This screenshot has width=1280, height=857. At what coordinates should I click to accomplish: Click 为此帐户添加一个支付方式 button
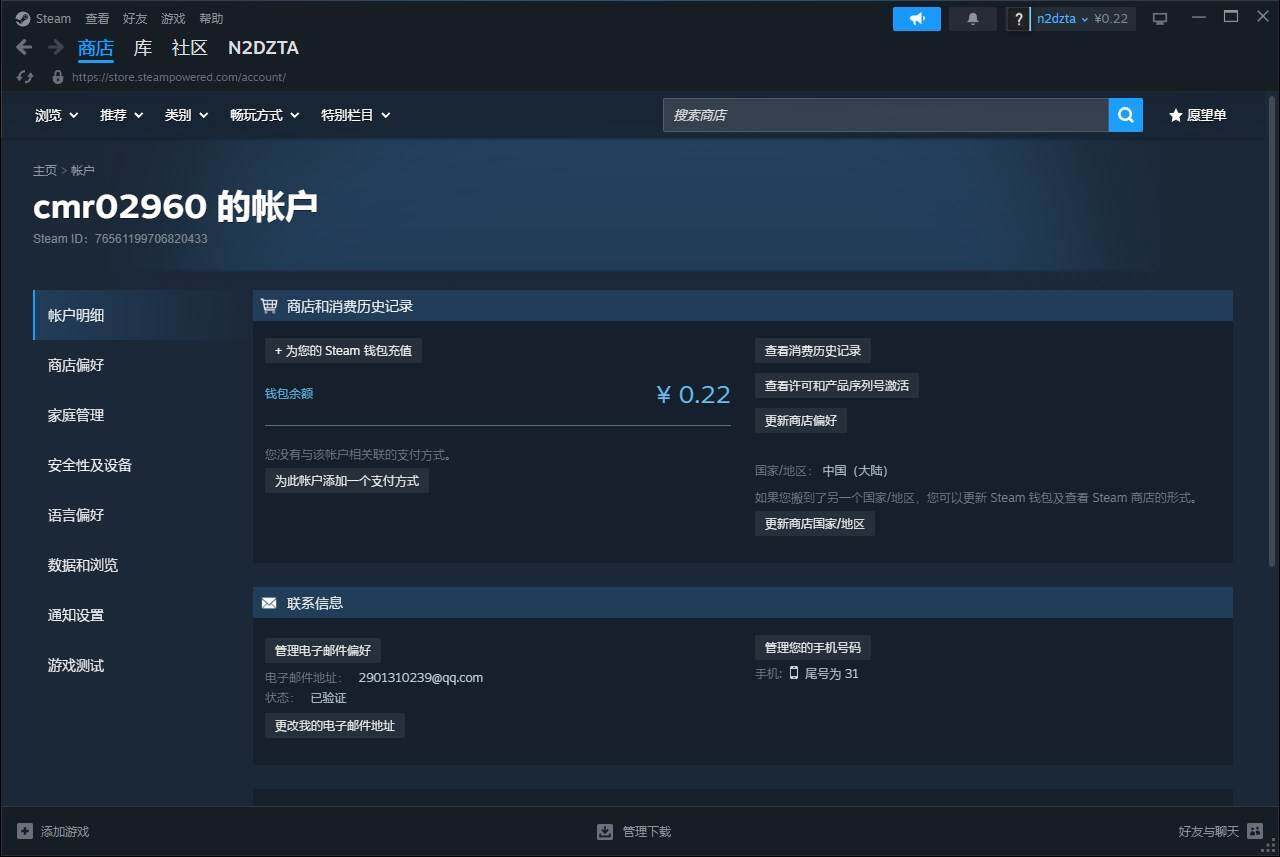pyautogui.click(x=347, y=481)
